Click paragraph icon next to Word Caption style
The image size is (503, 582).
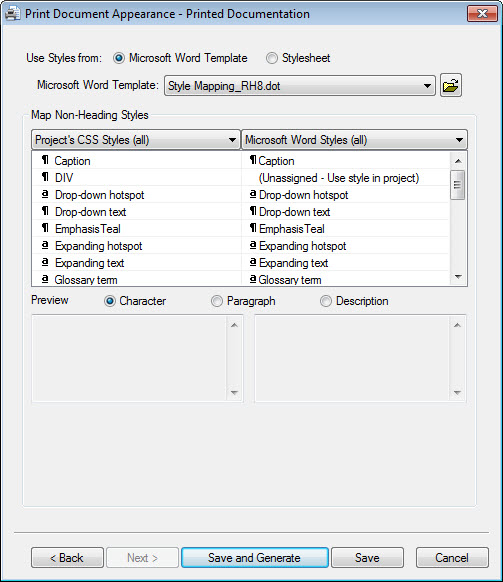253,160
